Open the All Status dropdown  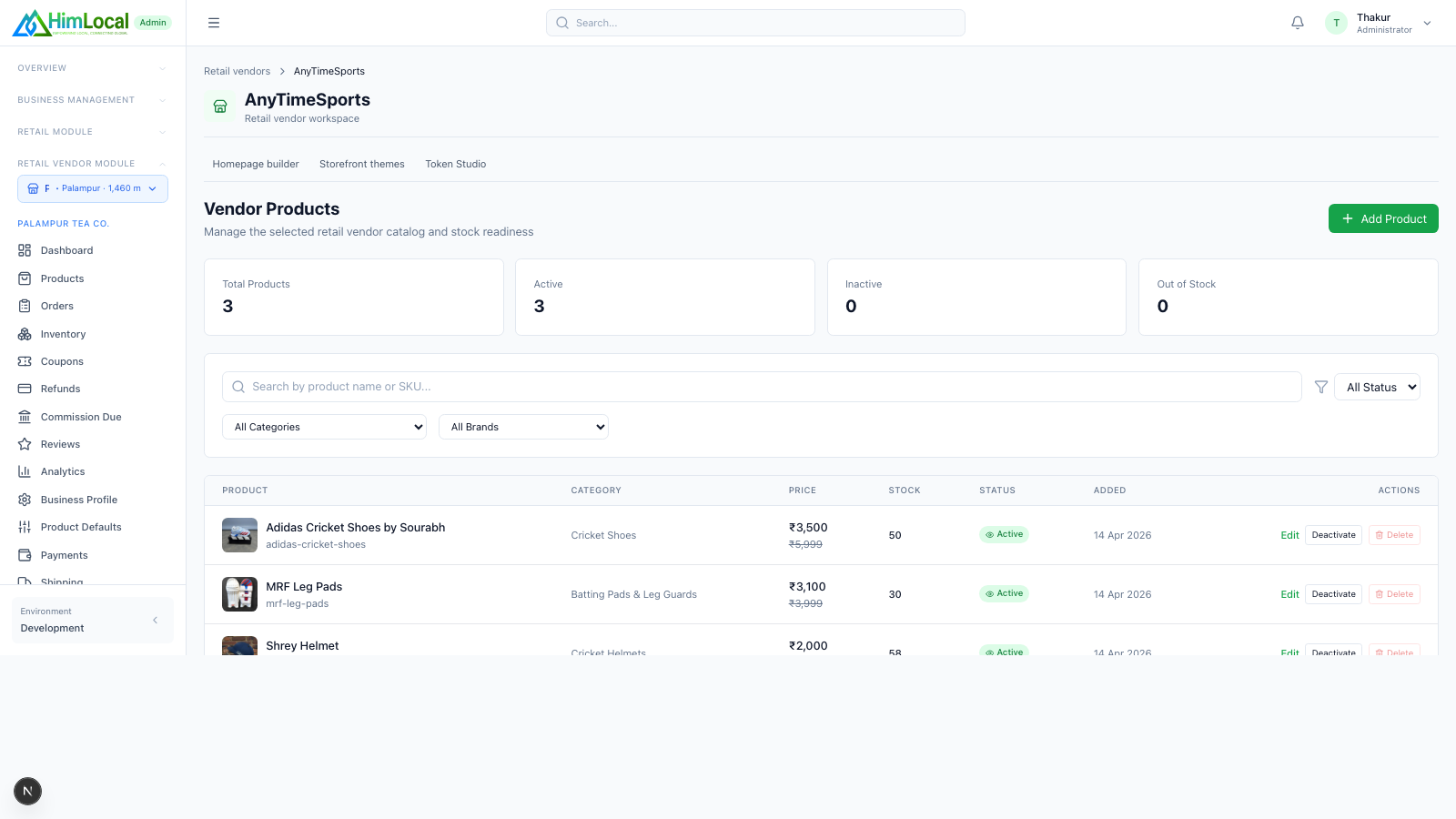coord(1377,387)
